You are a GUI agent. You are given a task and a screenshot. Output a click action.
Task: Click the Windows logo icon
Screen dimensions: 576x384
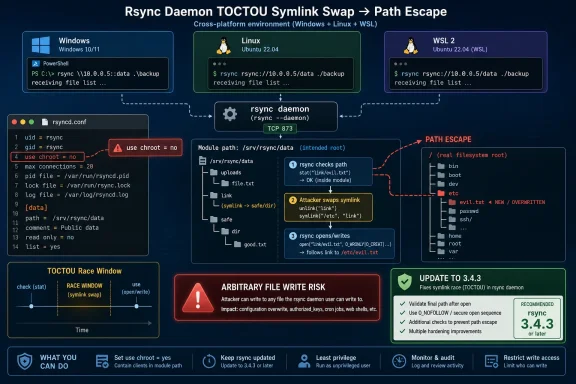[41, 45]
